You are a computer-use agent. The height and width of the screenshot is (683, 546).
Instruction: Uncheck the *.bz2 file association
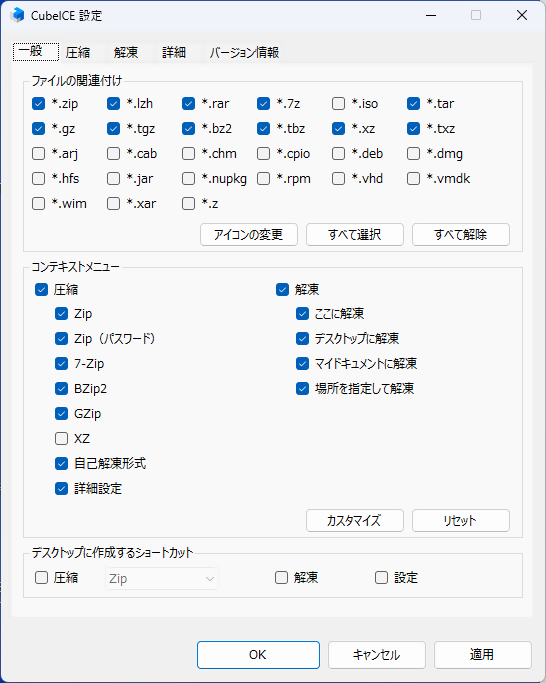(x=188, y=128)
